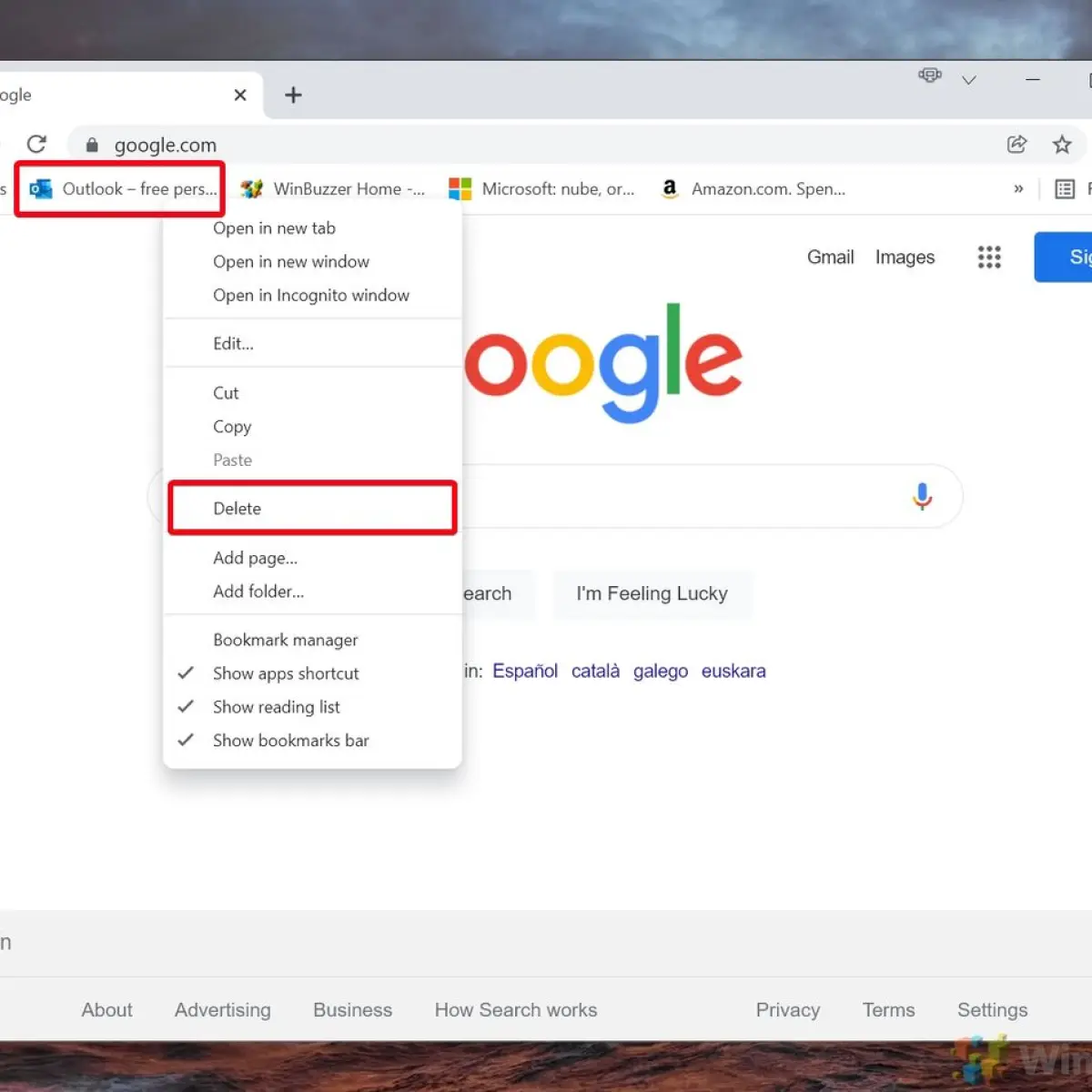Image resolution: width=1092 pixels, height=1092 pixels.
Task: Expand the tab search chevron
Action: point(969,80)
